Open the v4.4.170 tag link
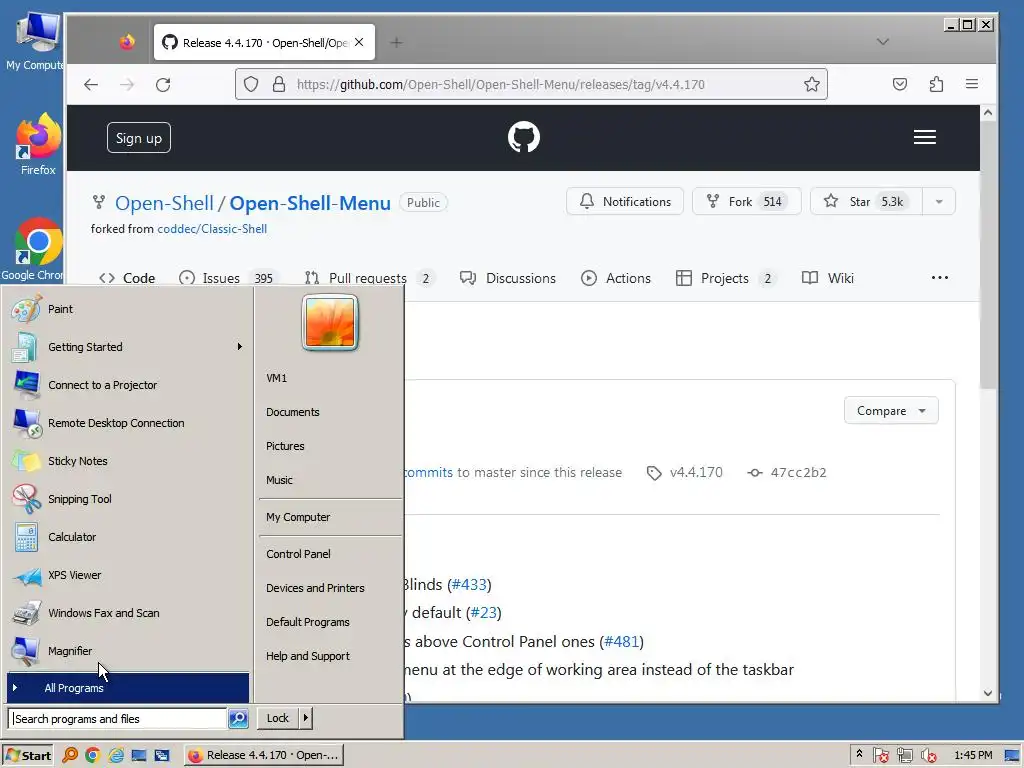Image resolution: width=1024 pixels, height=768 pixels. [x=684, y=472]
